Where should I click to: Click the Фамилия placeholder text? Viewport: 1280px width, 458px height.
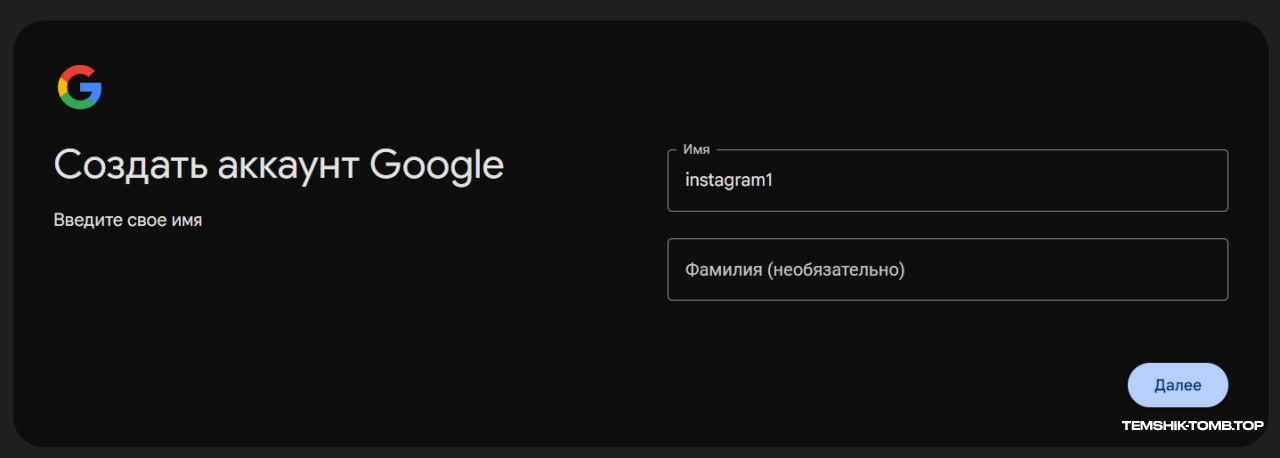(x=795, y=270)
